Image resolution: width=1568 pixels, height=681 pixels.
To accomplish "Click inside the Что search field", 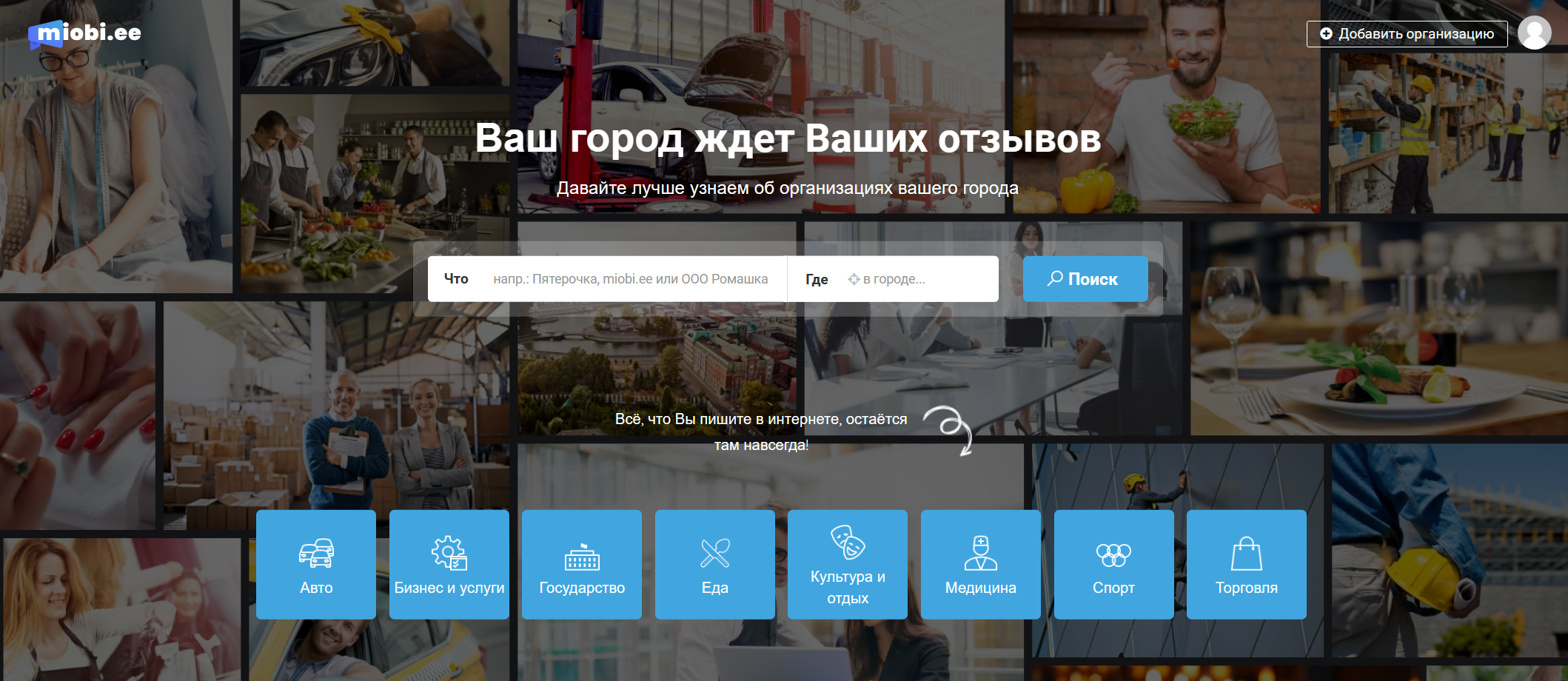I will [629, 279].
